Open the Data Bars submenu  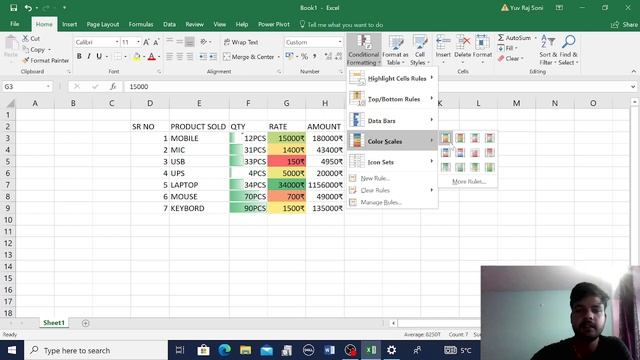click(x=392, y=120)
